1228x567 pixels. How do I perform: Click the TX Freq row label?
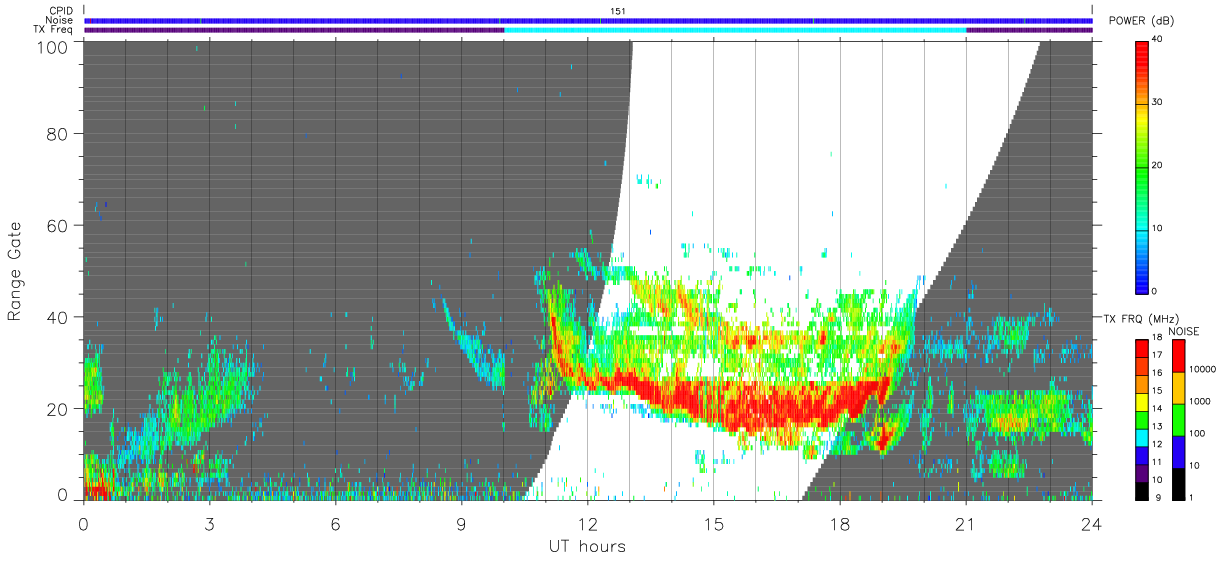coord(54,29)
